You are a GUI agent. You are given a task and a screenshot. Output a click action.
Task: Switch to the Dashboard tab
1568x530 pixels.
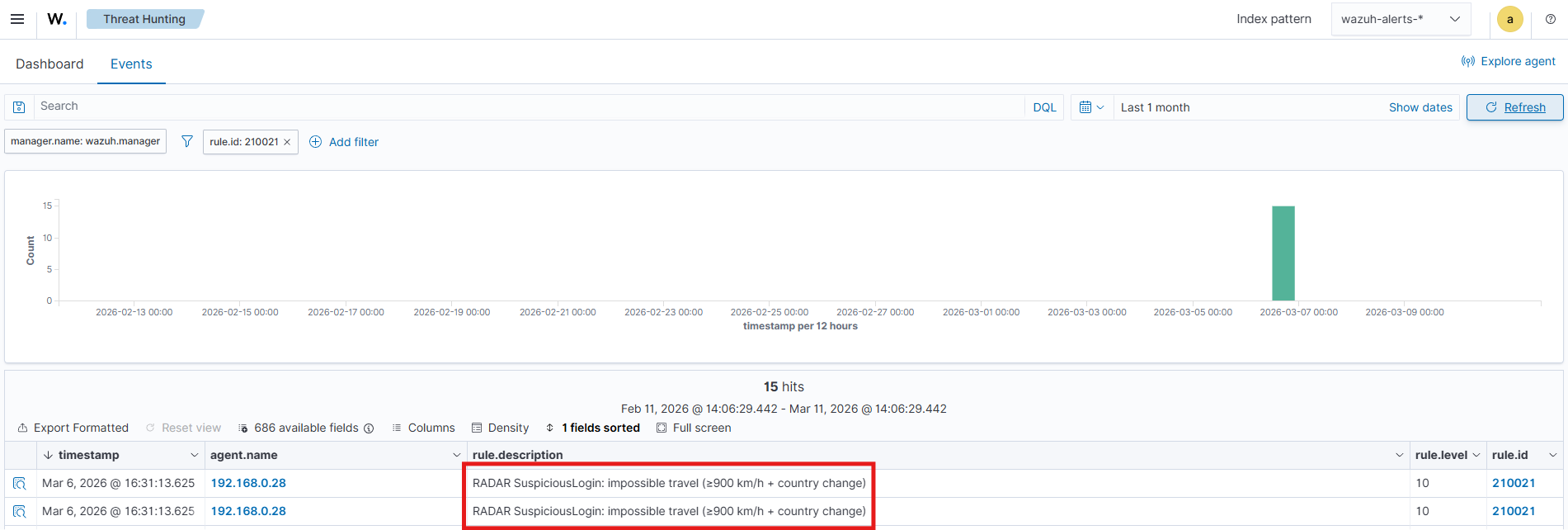click(49, 64)
